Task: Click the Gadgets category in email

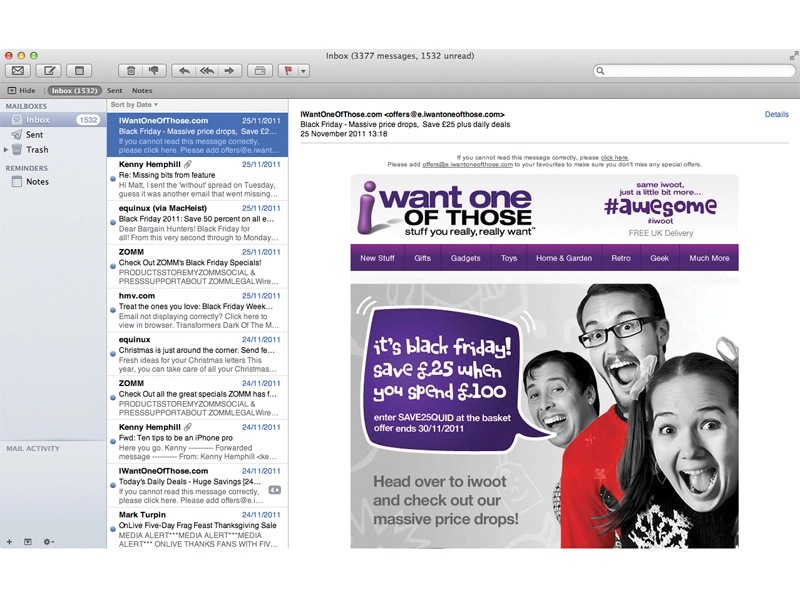Action: 465,258
